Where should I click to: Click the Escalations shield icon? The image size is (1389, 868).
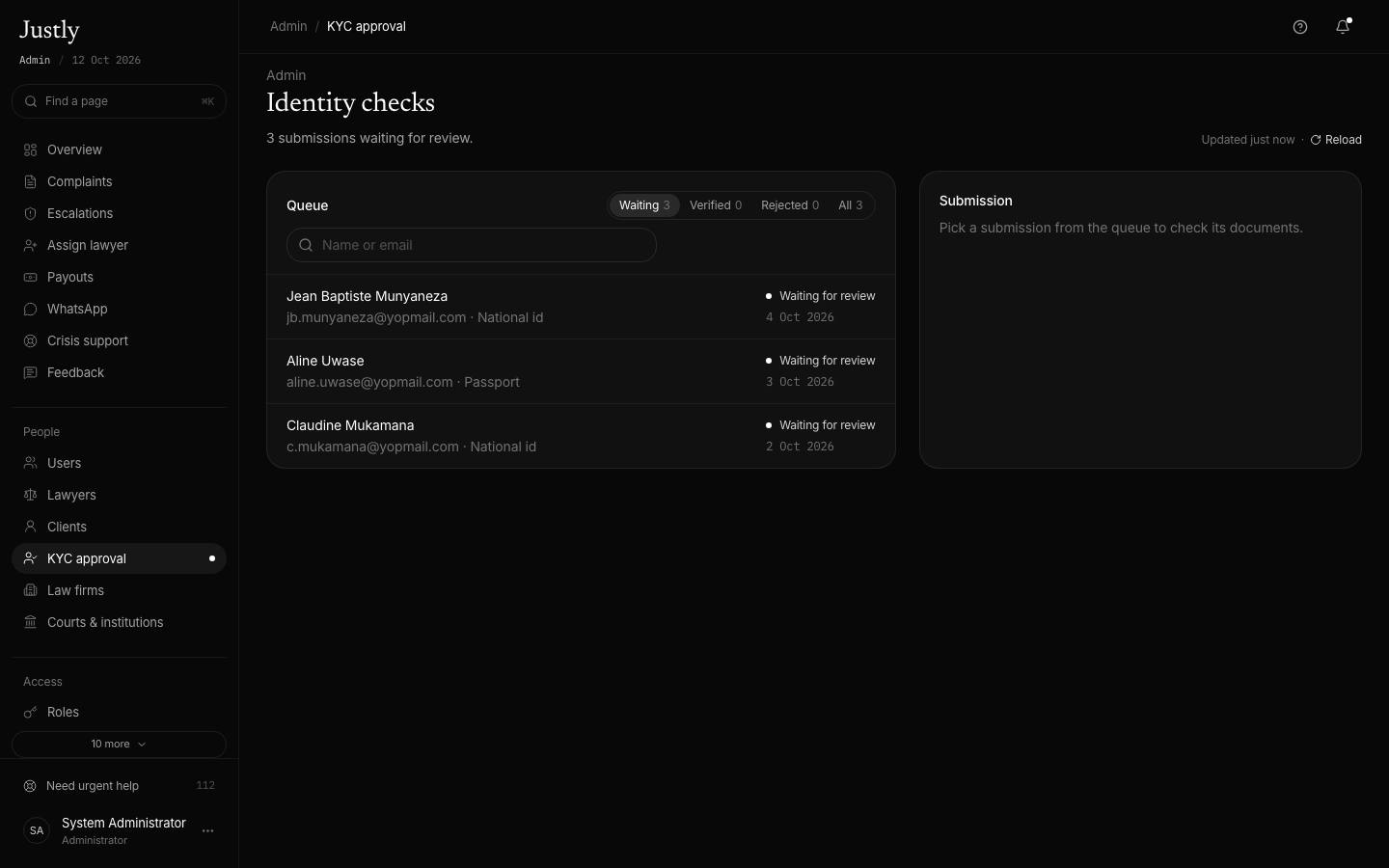[30, 213]
